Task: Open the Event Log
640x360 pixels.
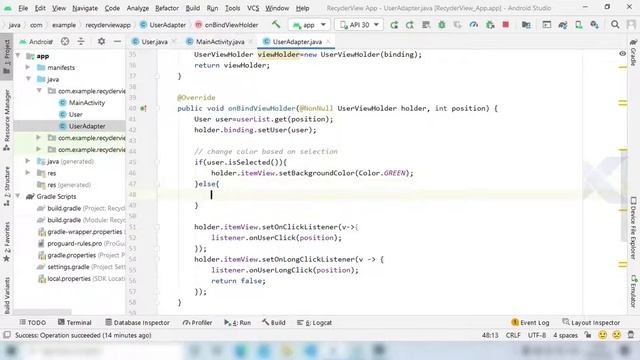Action: pyautogui.click(x=530, y=322)
